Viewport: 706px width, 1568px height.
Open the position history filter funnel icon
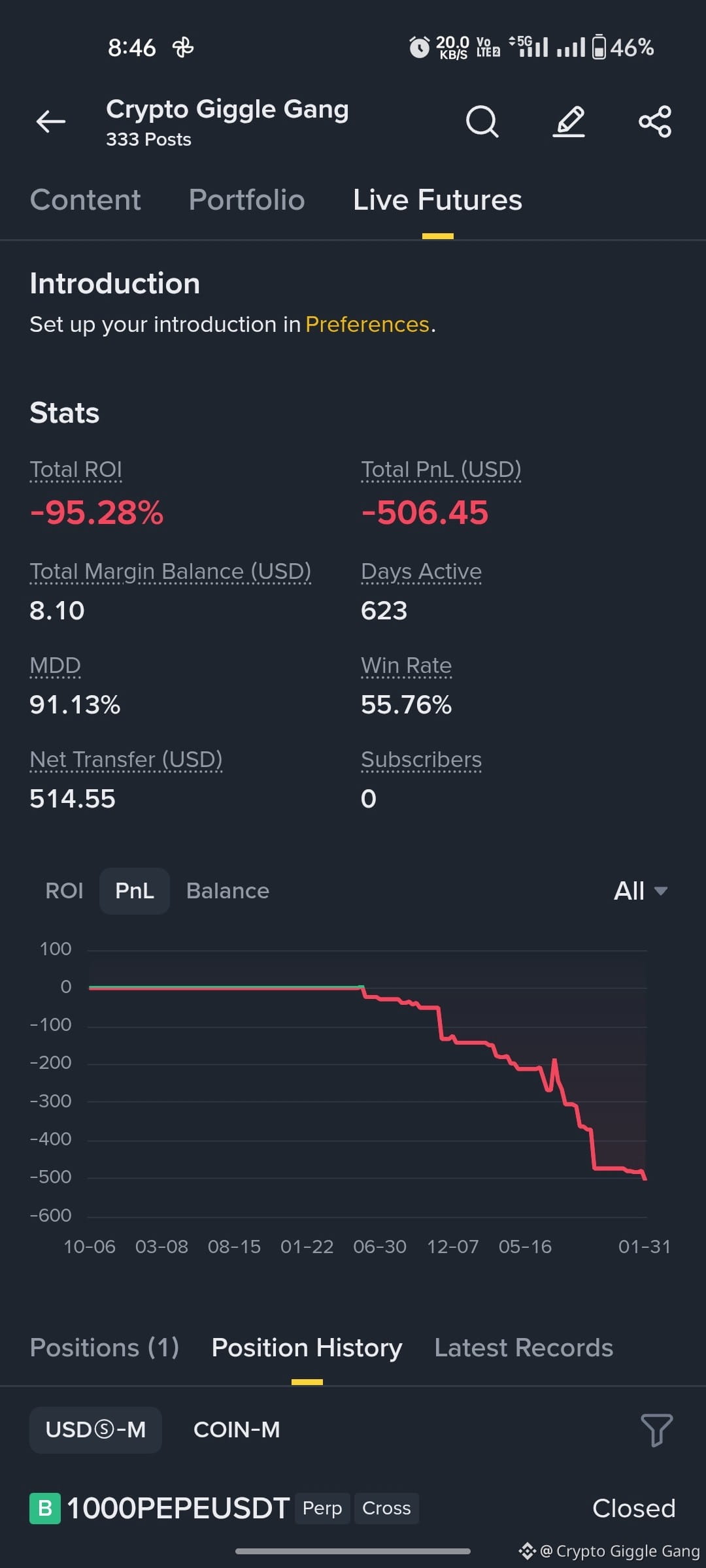pyautogui.click(x=656, y=1430)
